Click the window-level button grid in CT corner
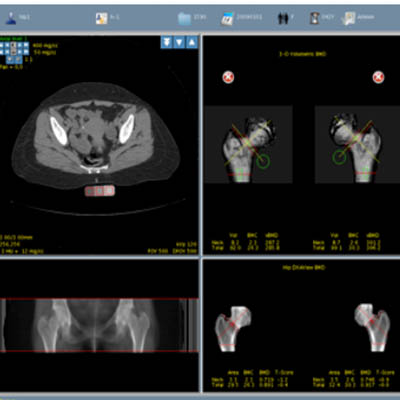The width and height of the screenshot is (400, 400). 14,49
